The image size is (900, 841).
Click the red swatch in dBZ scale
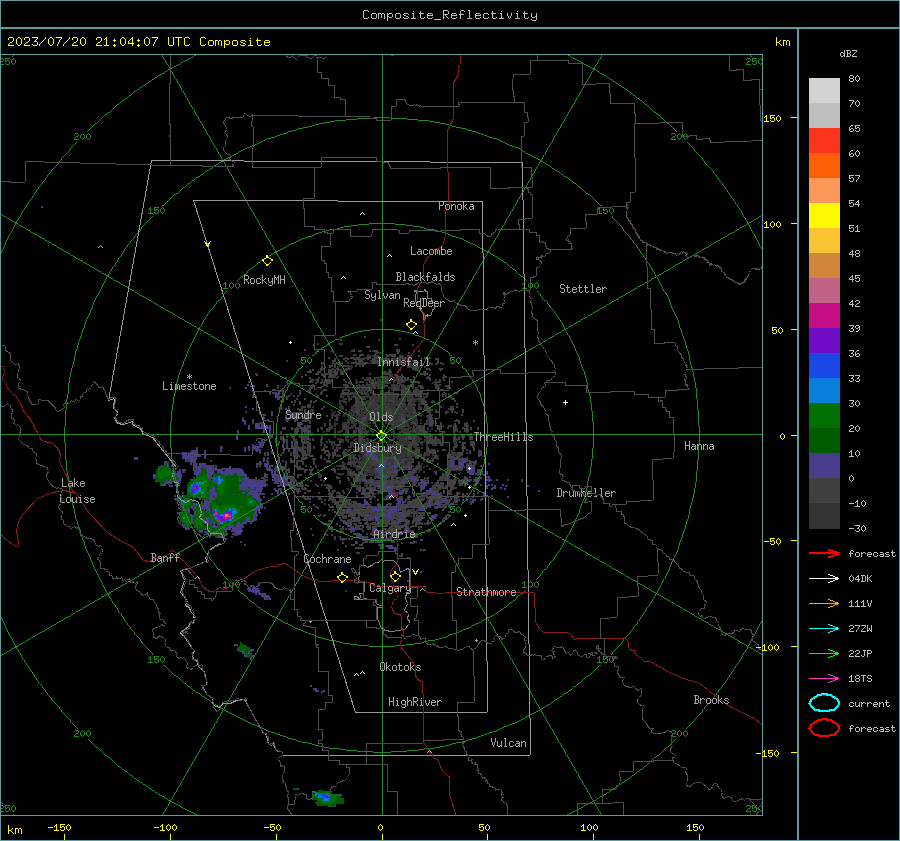tap(824, 141)
